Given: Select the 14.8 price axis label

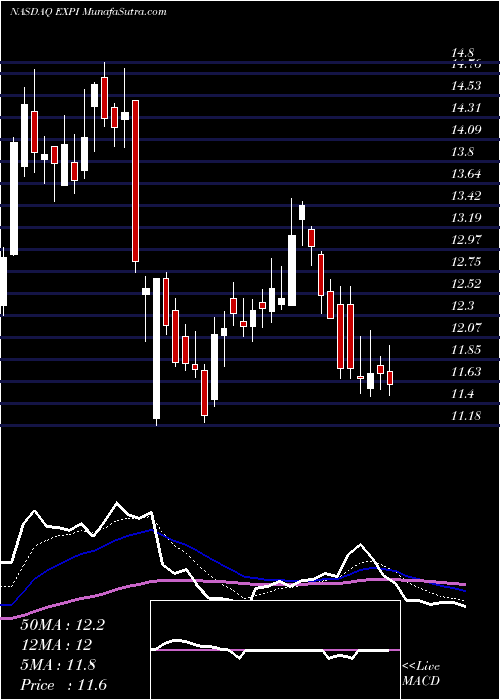Looking at the screenshot, I should [463, 54].
